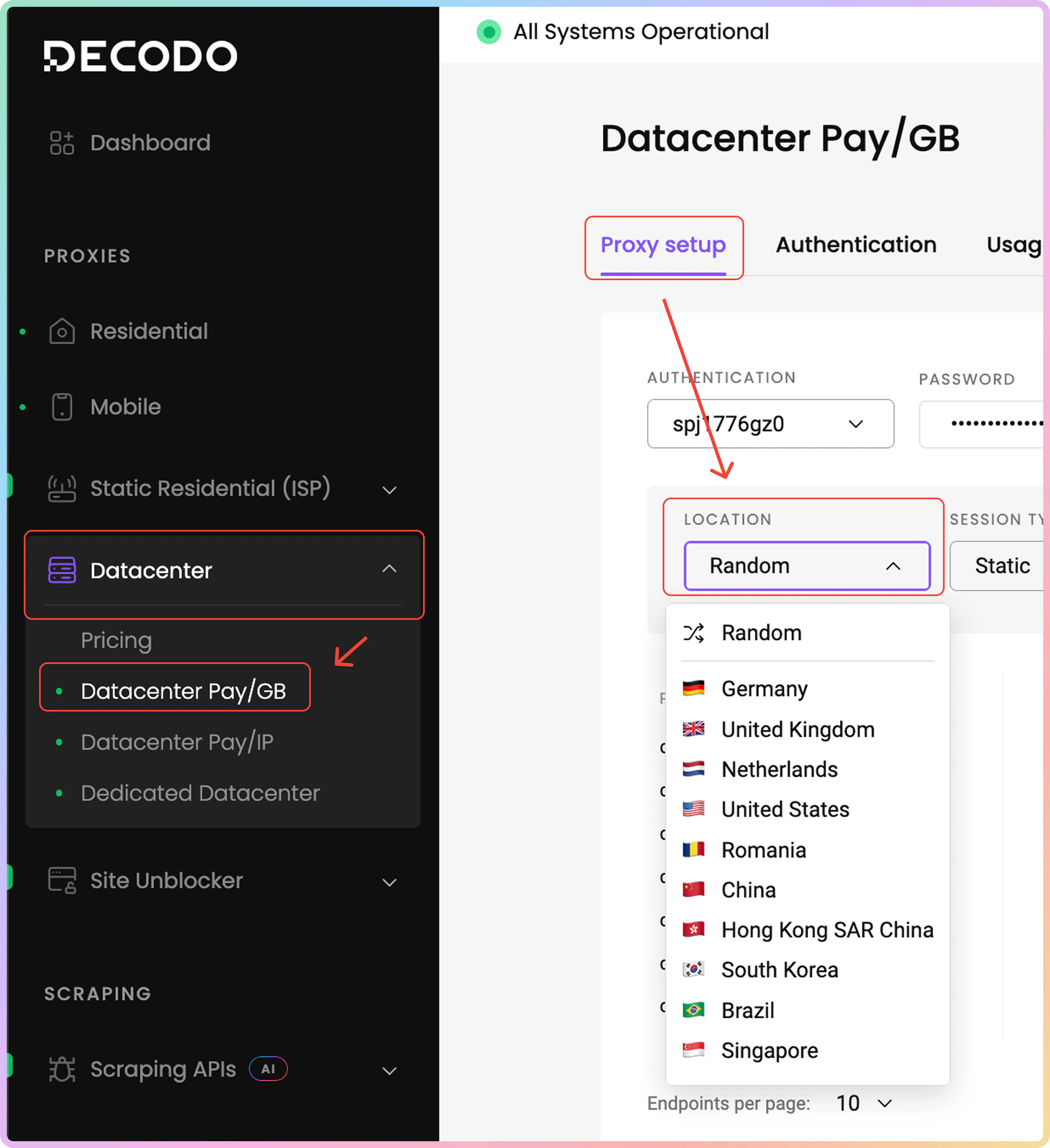Click the Static Residential router icon
Viewport: 1050px width, 1148px height.
click(62, 489)
